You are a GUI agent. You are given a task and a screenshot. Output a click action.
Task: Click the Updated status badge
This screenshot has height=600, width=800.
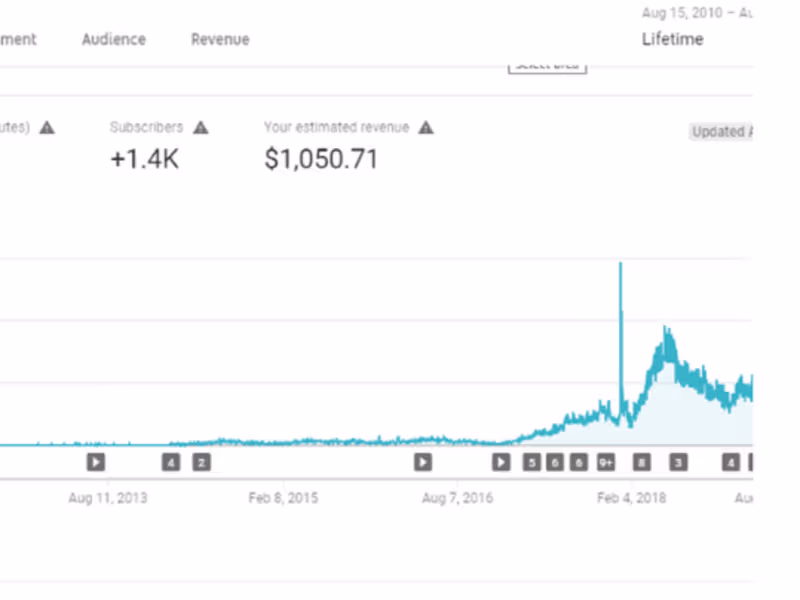[719, 132]
